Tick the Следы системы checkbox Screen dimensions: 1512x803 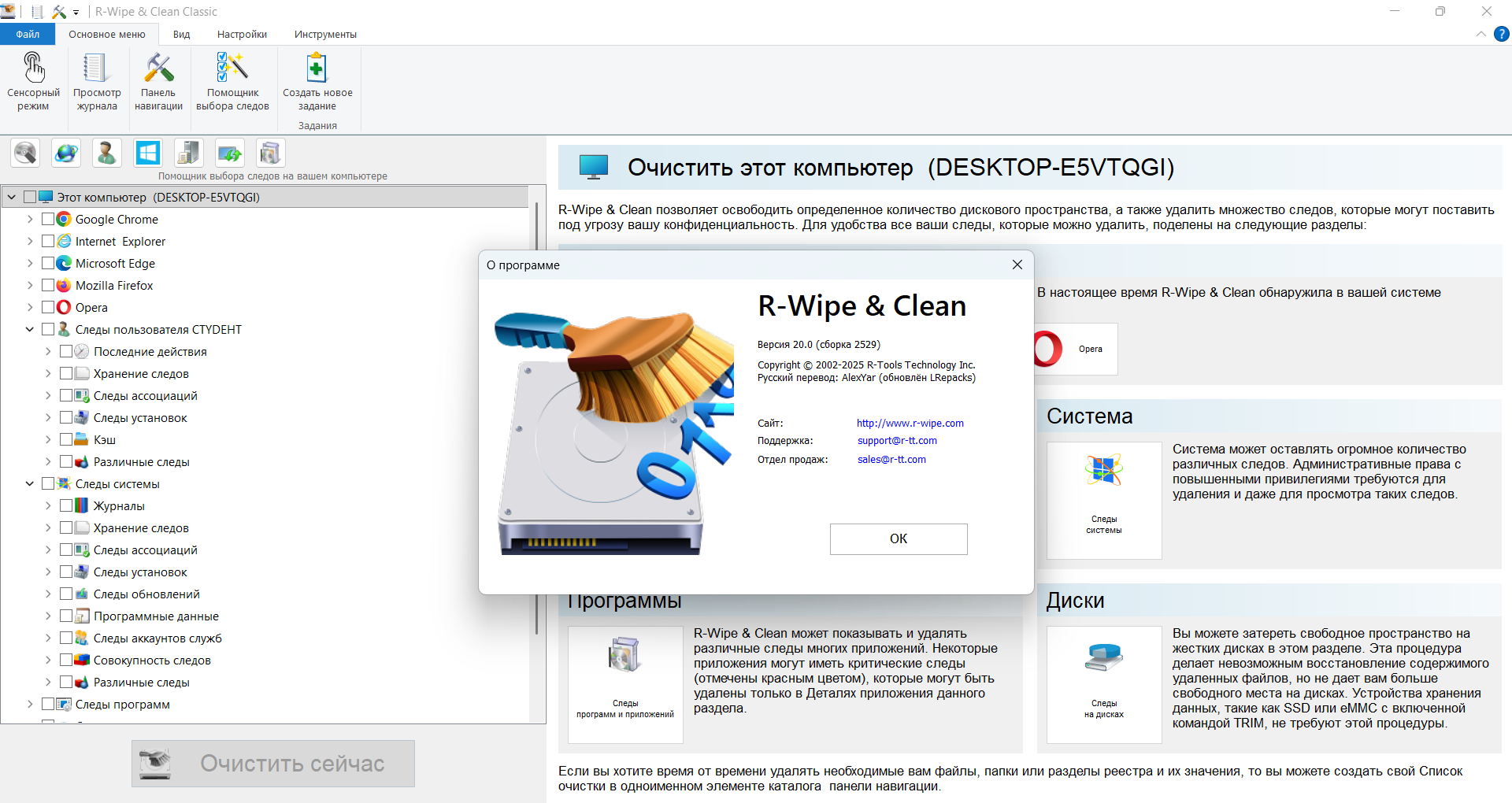(x=48, y=483)
